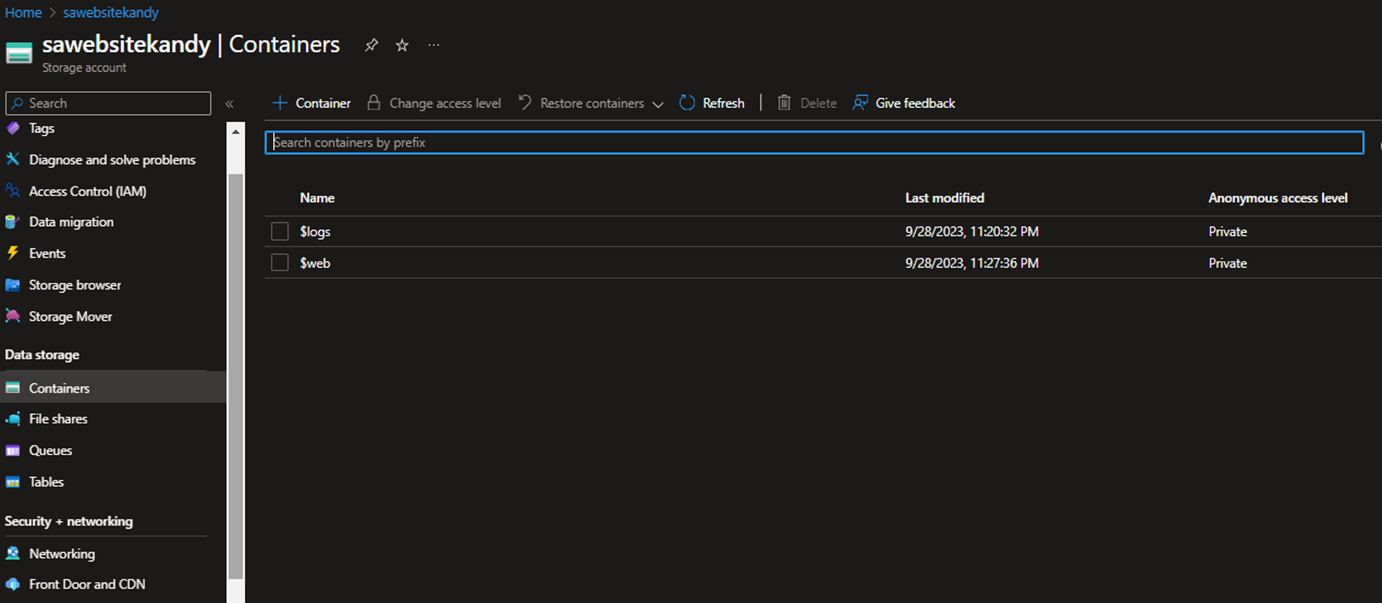Click the Refresh circular arrow icon
Image resolution: width=1382 pixels, height=603 pixels.
(x=687, y=103)
